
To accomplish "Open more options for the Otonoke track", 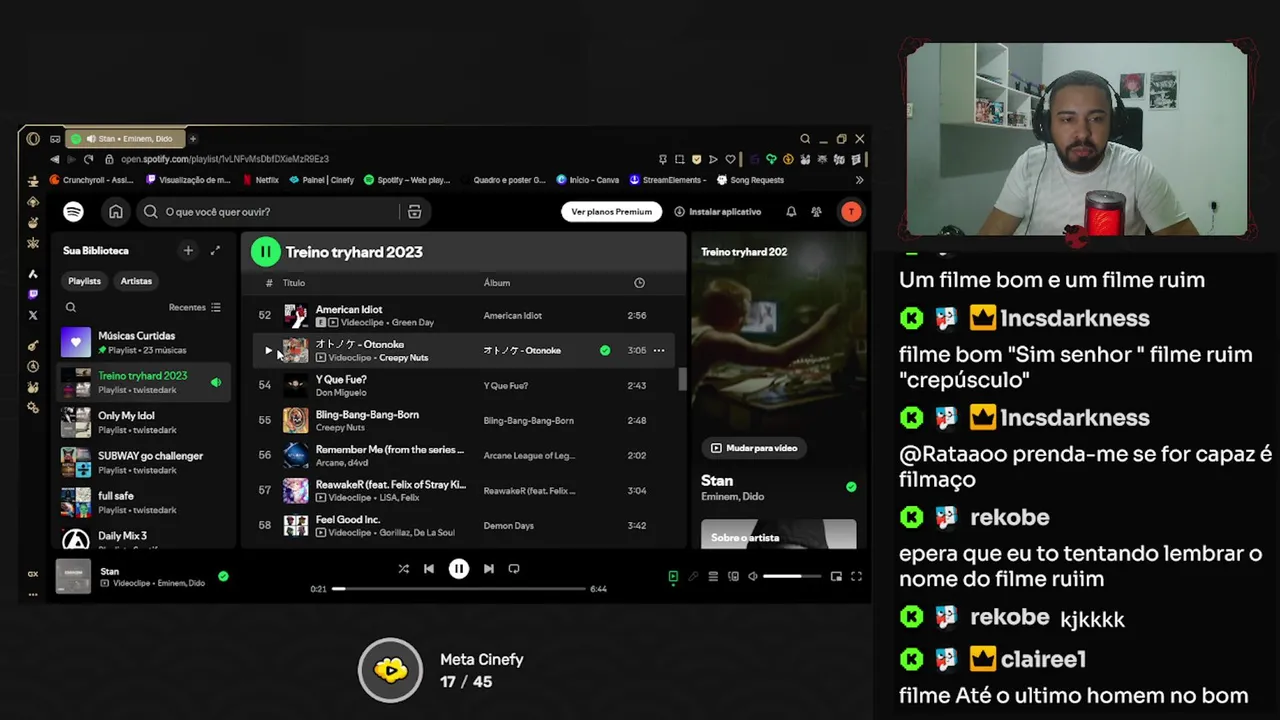I will click(659, 350).
